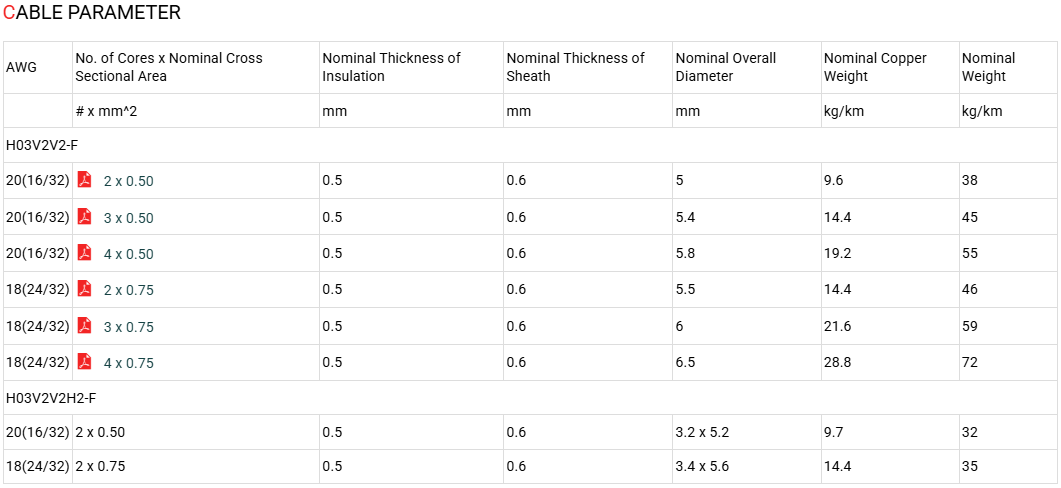Select the H03V2V2H2-F section row

coord(530,398)
